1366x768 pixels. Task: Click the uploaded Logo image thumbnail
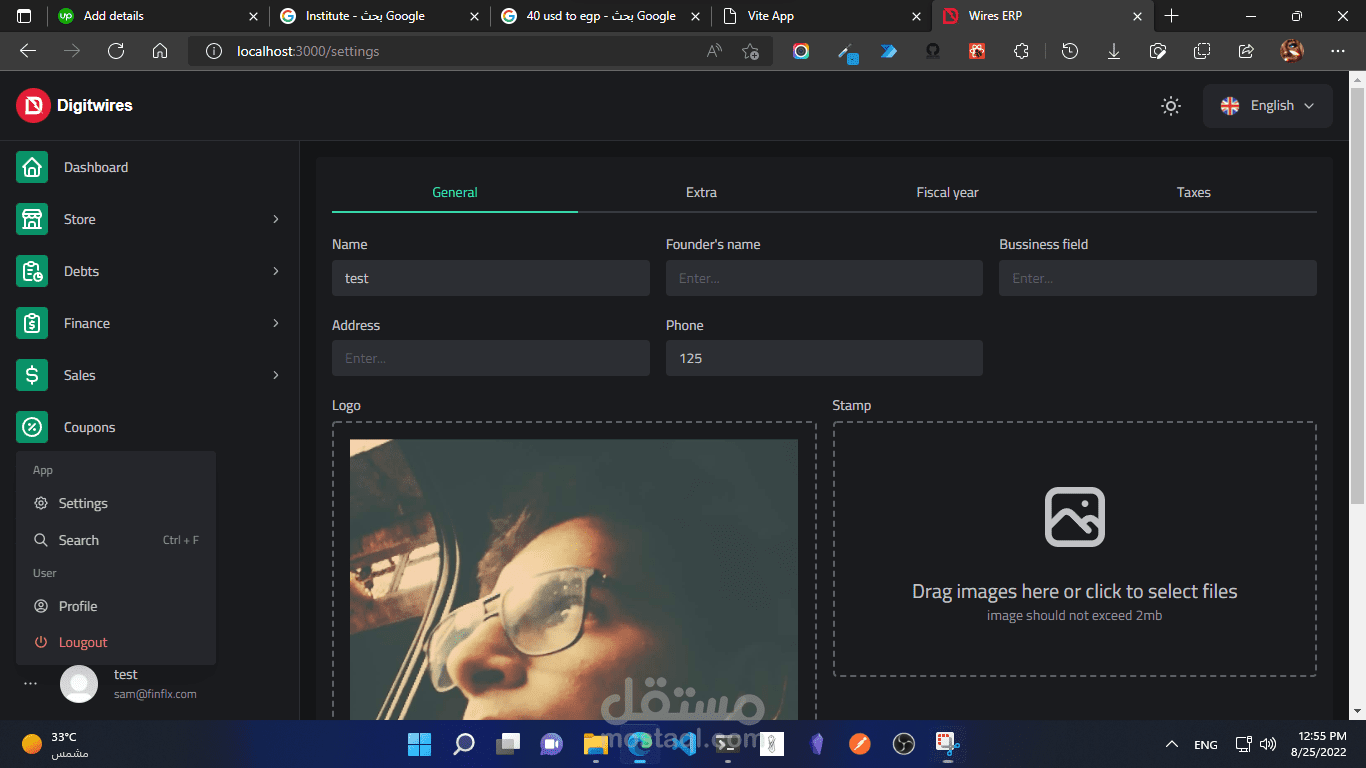pyautogui.click(x=574, y=580)
